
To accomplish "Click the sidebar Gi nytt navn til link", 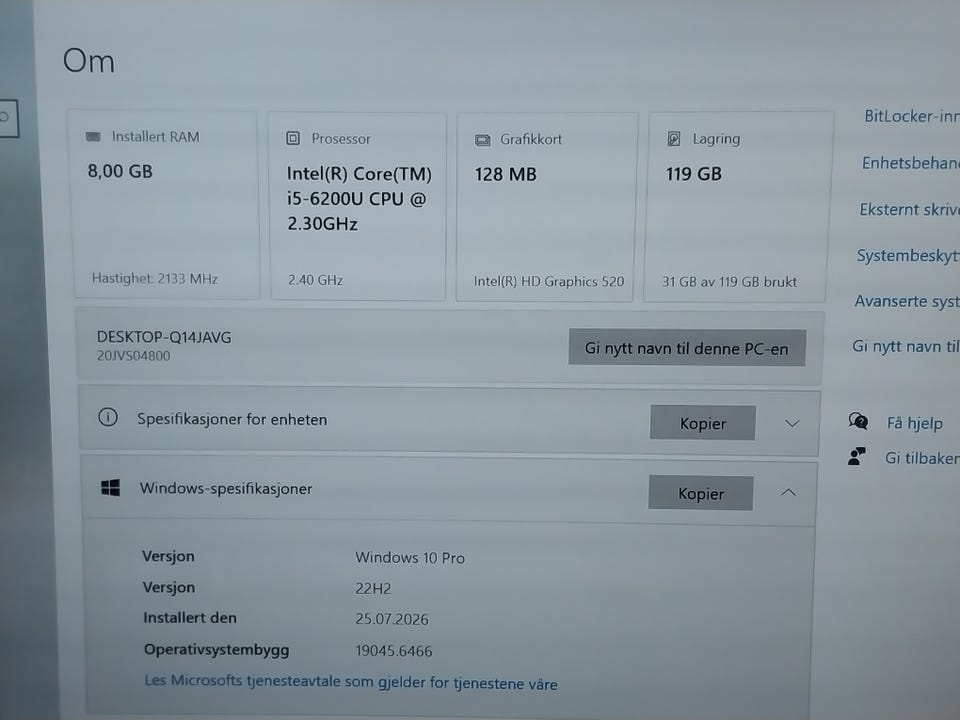I will (906, 347).
